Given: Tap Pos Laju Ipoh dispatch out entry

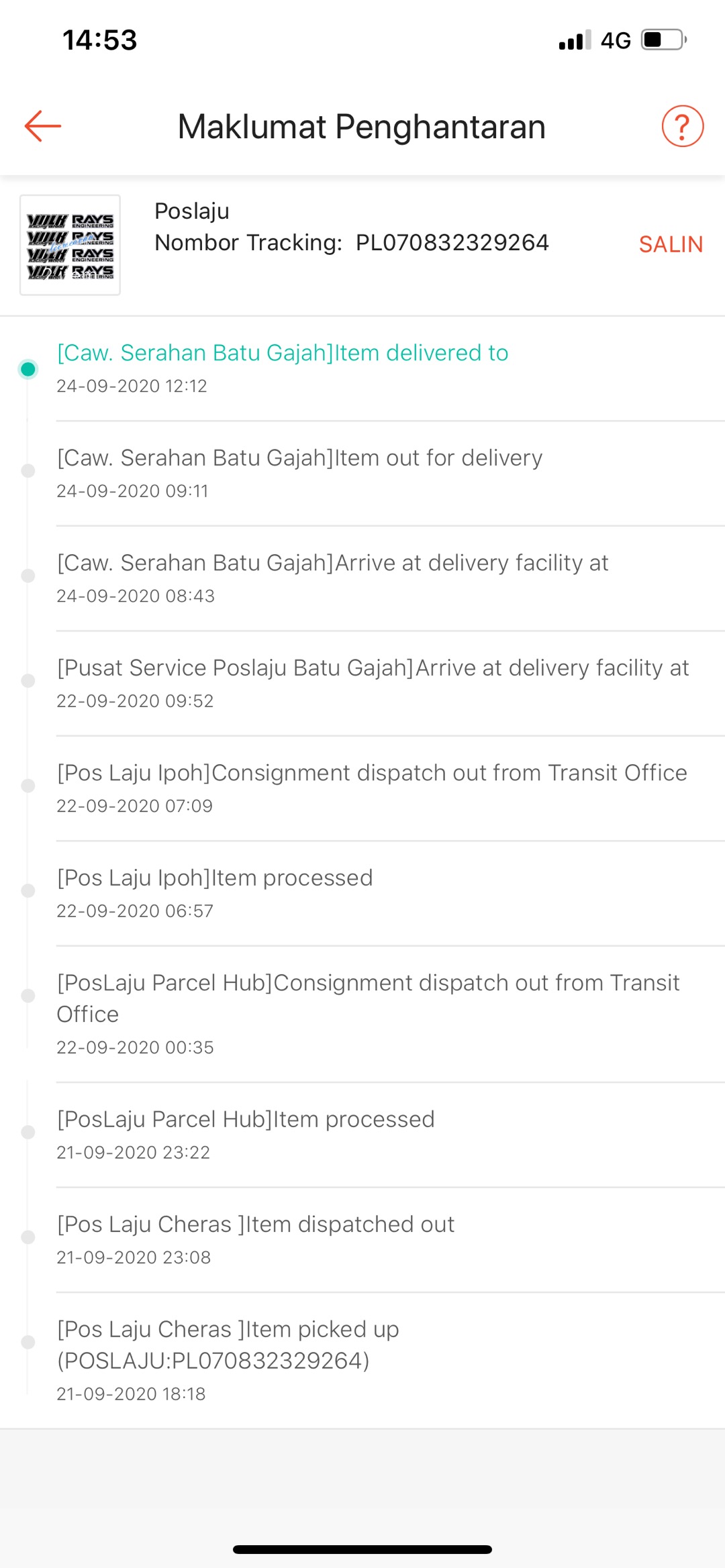Looking at the screenshot, I should 372,774.
